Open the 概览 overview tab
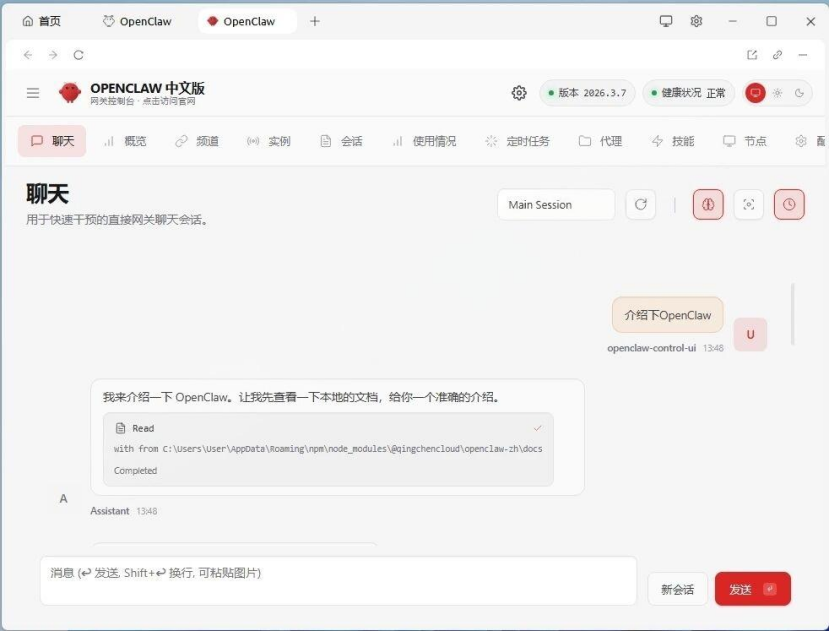Viewport: 830px width, 631px height. (125, 141)
